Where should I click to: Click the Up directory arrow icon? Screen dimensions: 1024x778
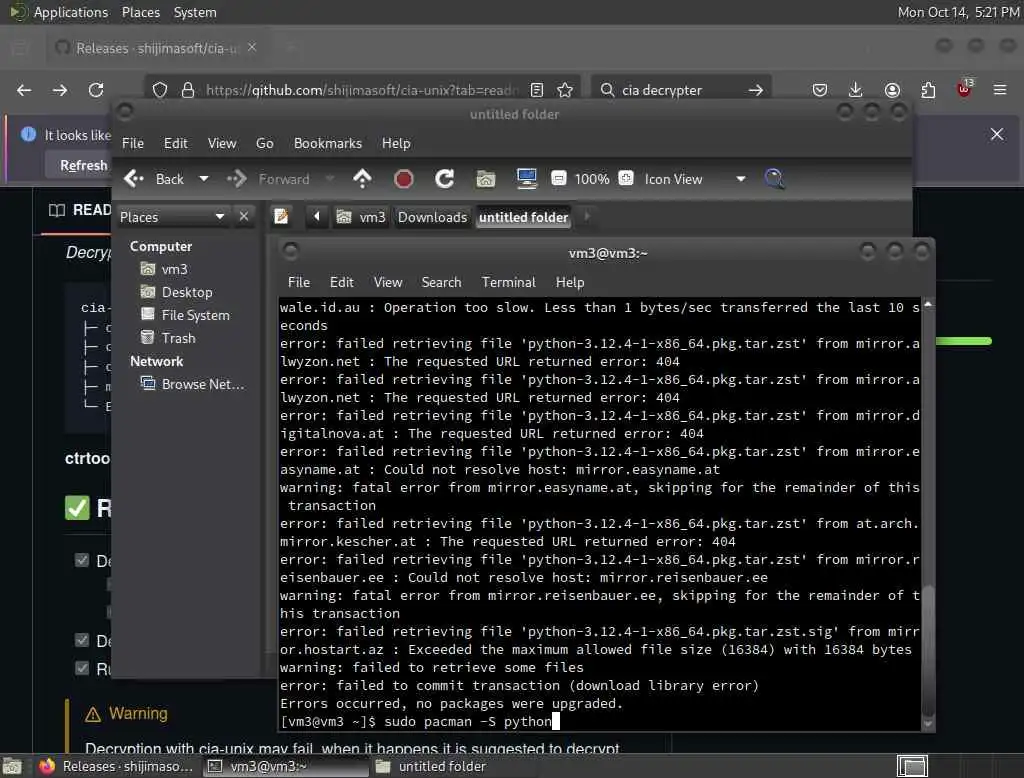[362, 178]
